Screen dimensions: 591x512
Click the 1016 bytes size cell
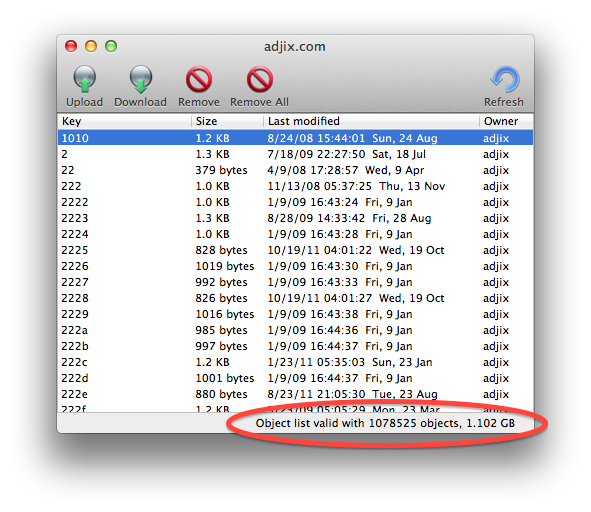pos(225,314)
